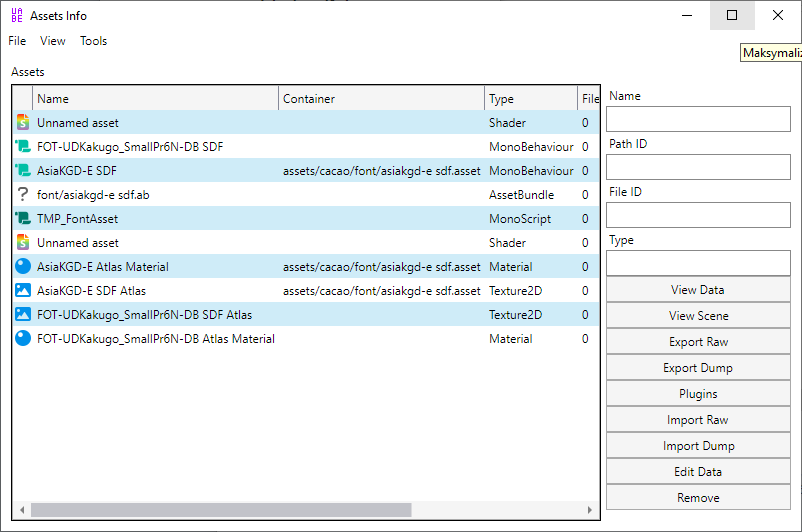The width and height of the screenshot is (802, 532).
Task: Sort by the Container column header
Action: point(382,99)
